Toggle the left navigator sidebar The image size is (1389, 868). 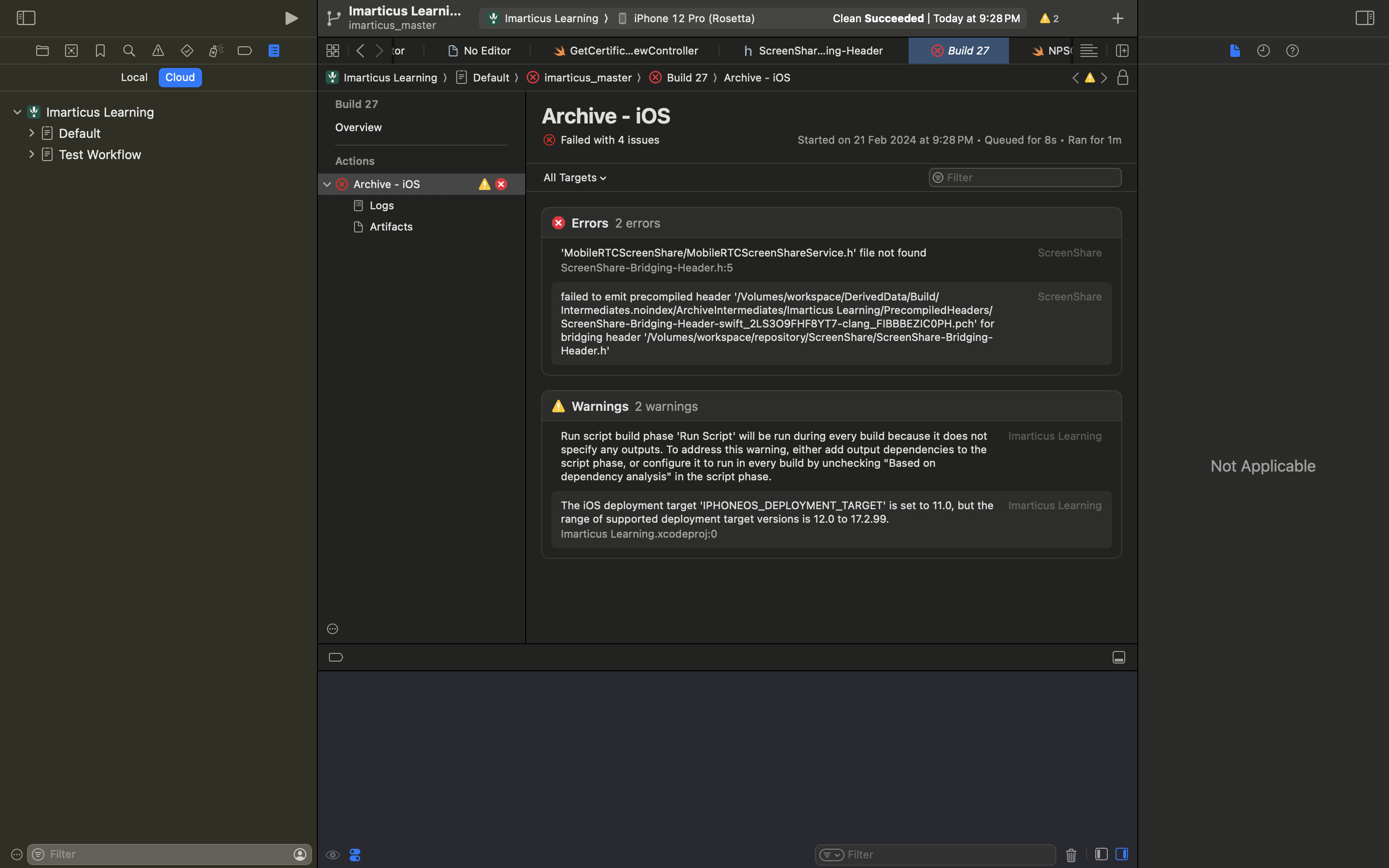click(26, 18)
